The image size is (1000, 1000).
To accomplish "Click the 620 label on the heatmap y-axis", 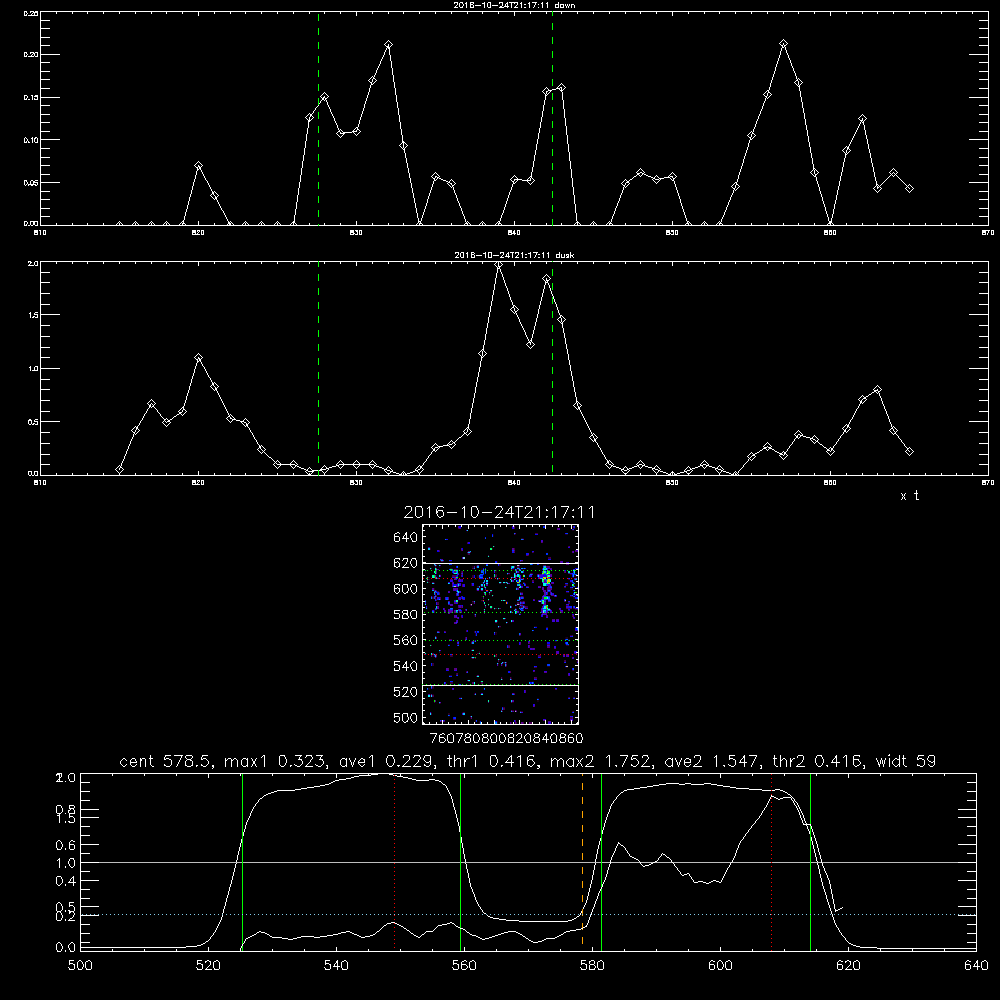I will (406, 563).
